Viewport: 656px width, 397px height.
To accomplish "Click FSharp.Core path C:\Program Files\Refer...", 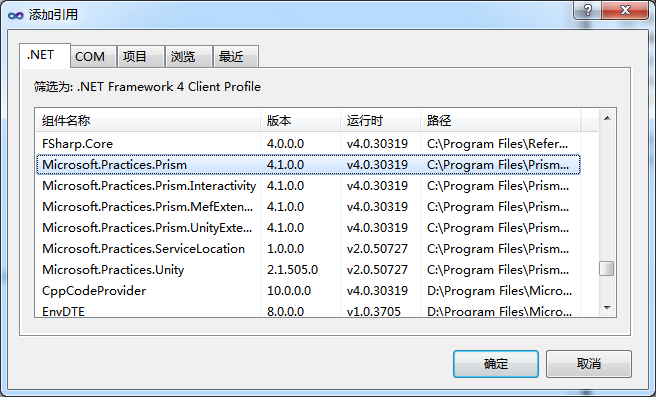I will 497,144.
